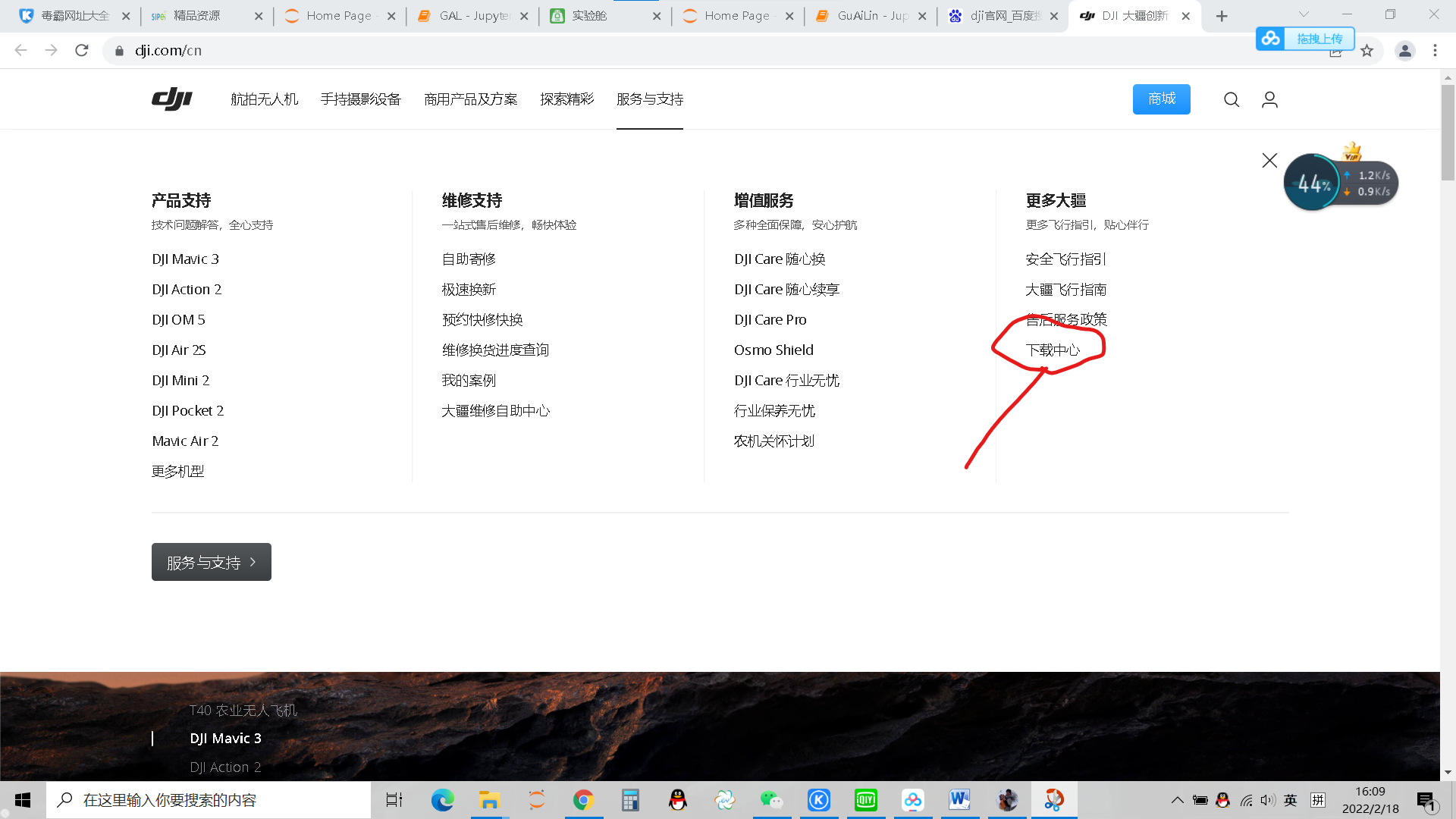
Task: Click the blue 商城 store button
Action: click(1161, 99)
